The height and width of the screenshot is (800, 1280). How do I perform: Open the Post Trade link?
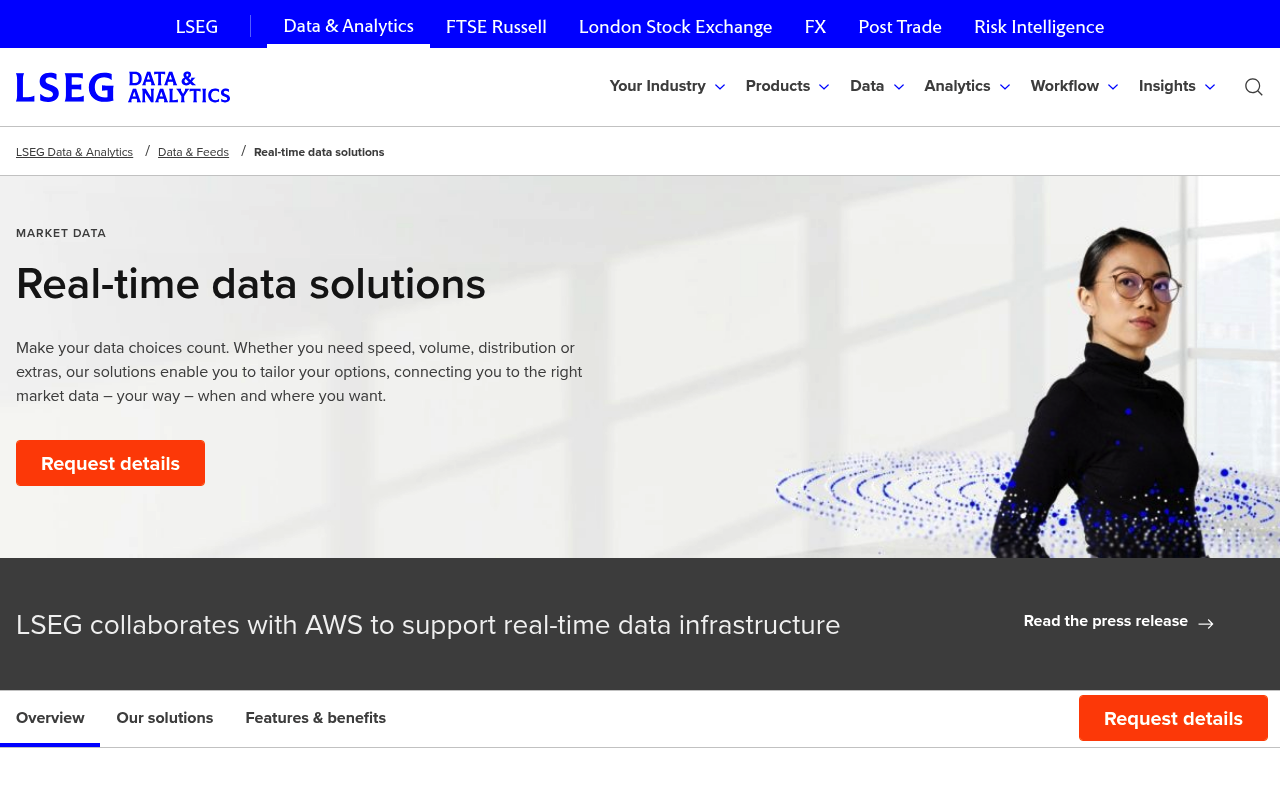click(900, 27)
